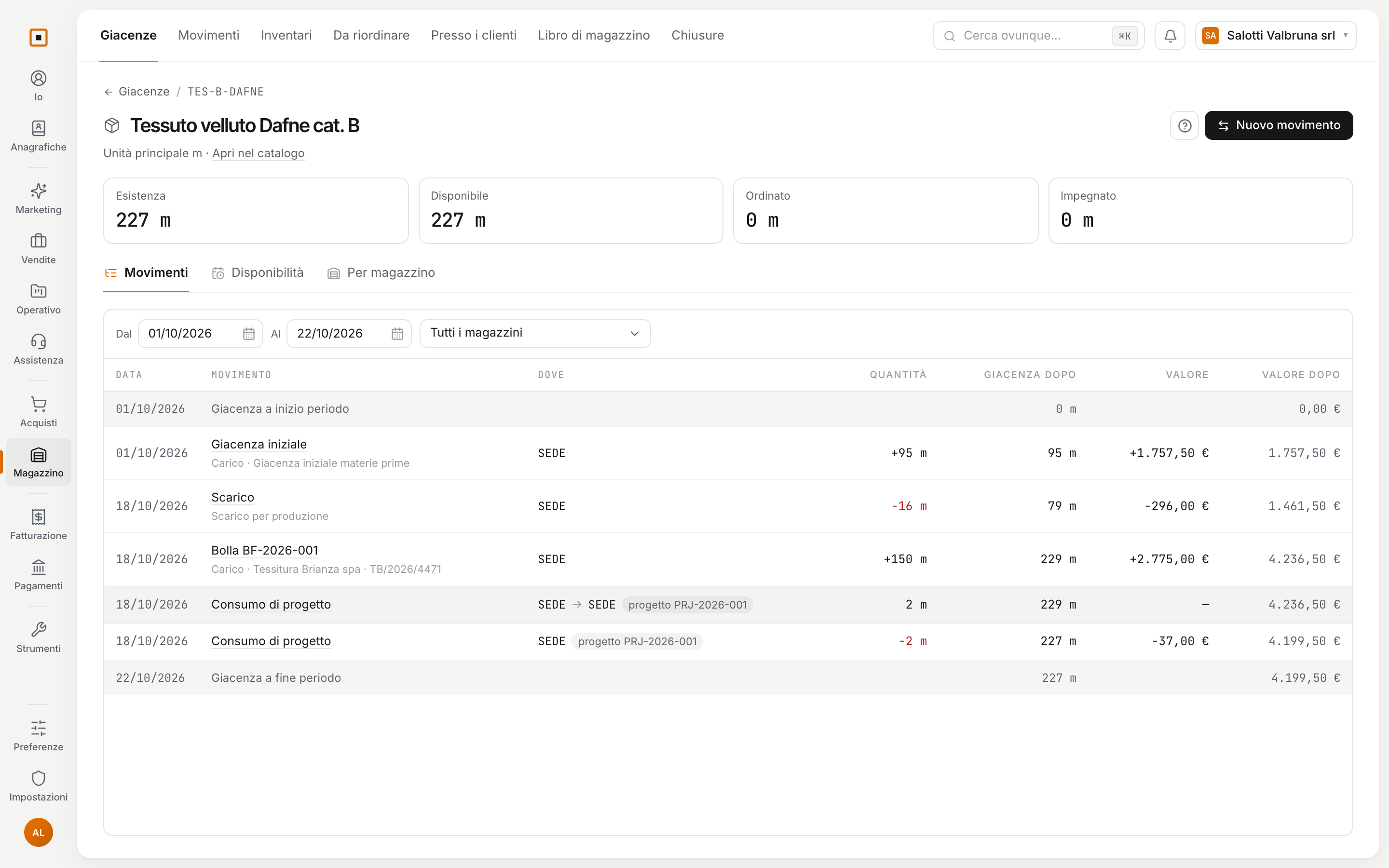The width and height of the screenshot is (1389, 868).
Task: Click the orange app logo
Action: click(x=39, y=37)
